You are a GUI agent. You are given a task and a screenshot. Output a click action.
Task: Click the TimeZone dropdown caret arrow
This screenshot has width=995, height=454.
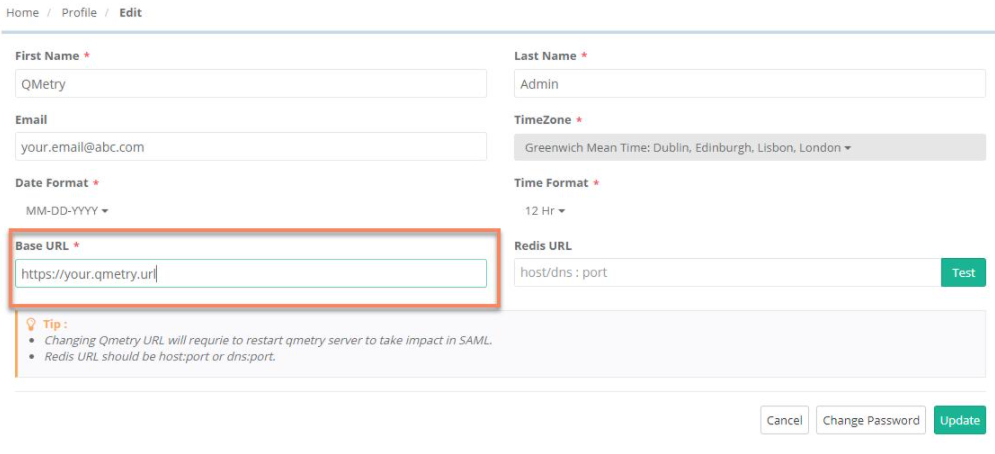[x=847, y=148]
